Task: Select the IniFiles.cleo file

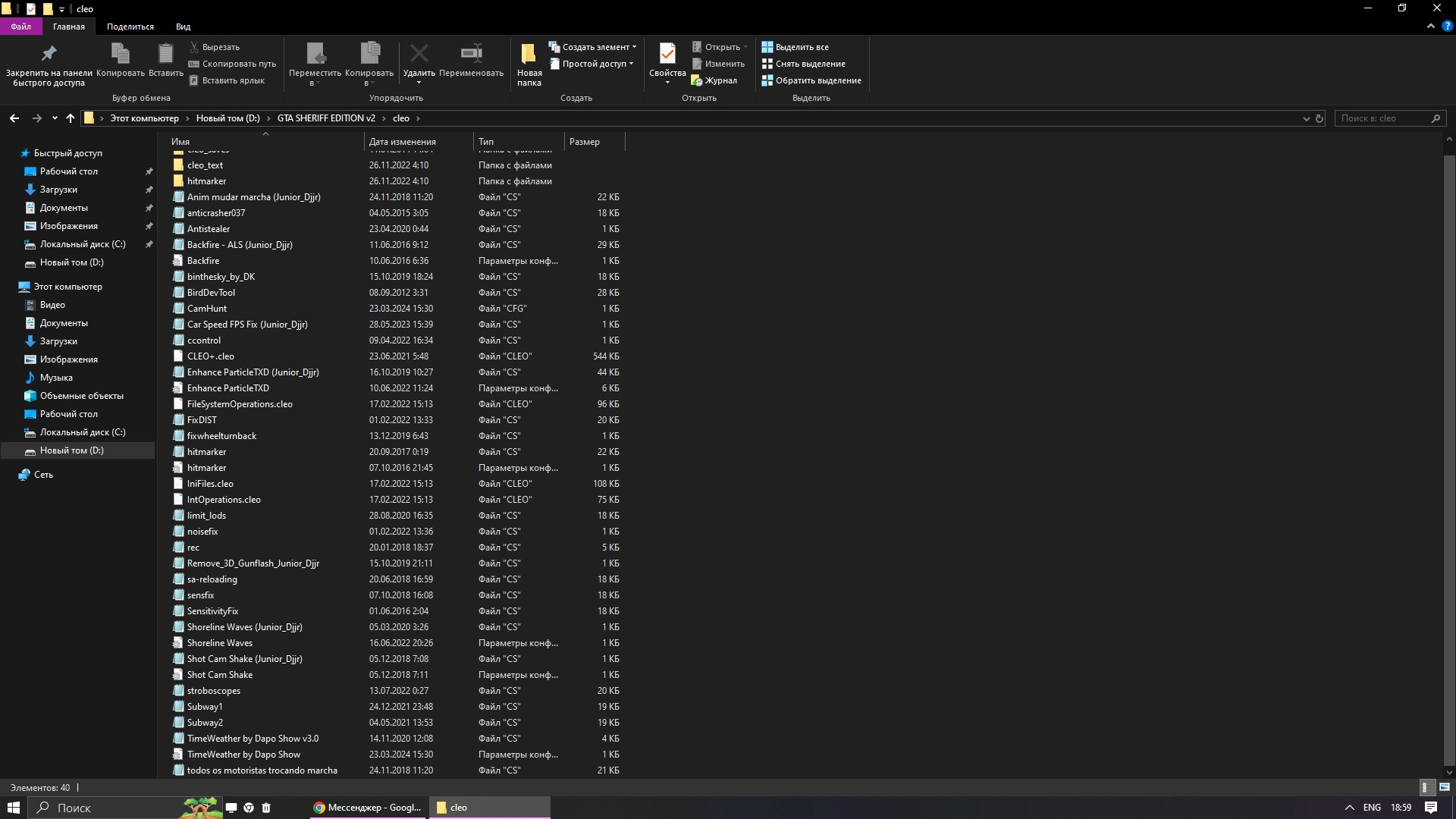Action: pyautogui.click(x=210, y=484)
